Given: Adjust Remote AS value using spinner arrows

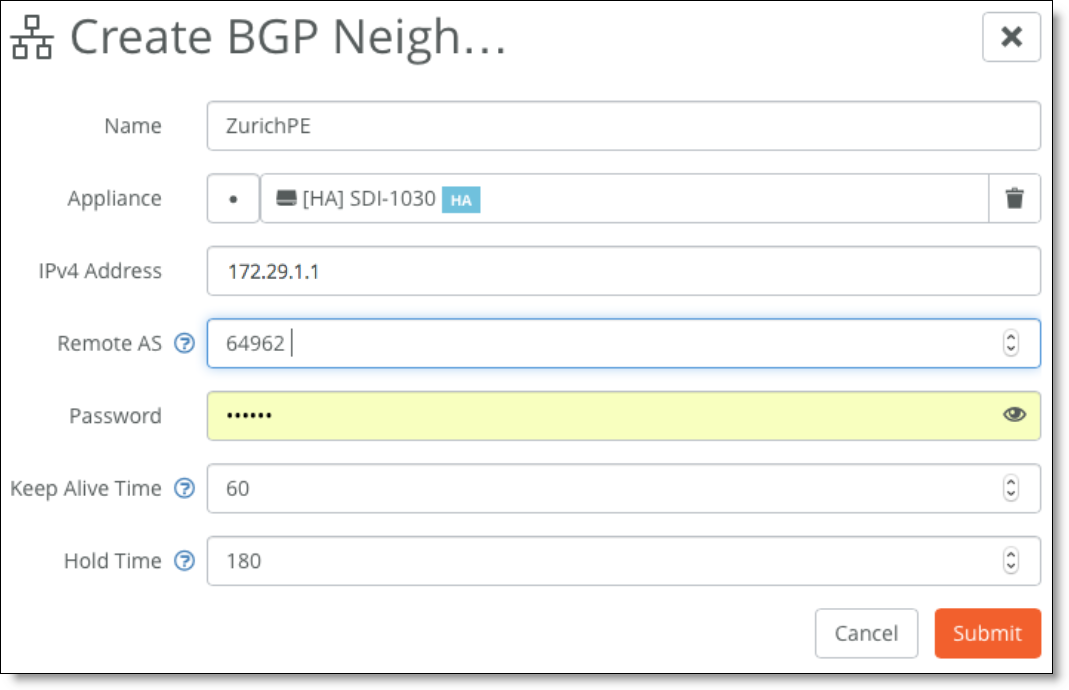Looking at the screenshot, I should pos(1011,343).
